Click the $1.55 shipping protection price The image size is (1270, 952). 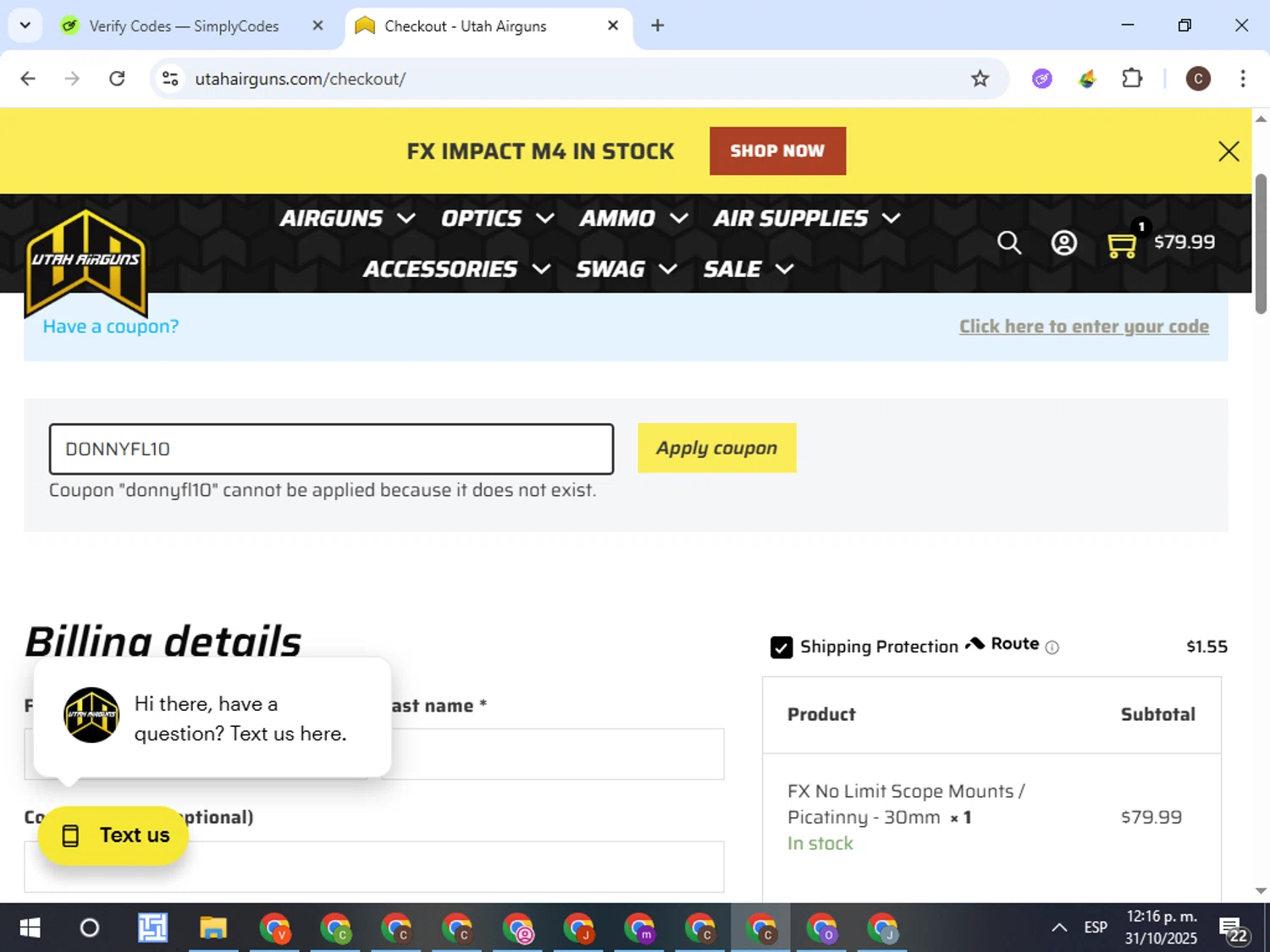[1206, 647]
